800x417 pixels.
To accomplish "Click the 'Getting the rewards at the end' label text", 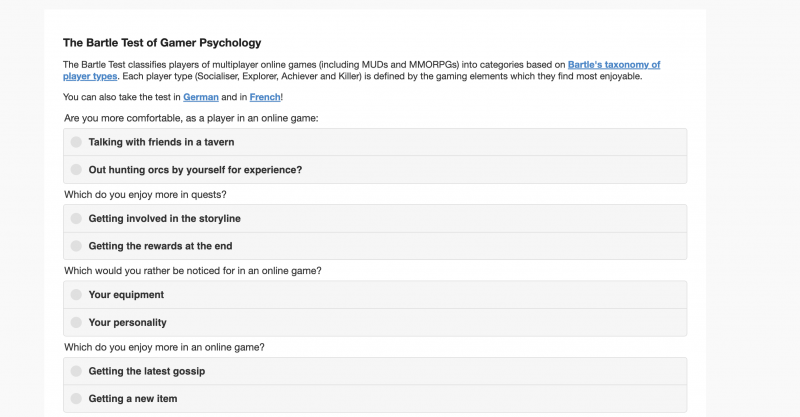I will click(160, 246).
